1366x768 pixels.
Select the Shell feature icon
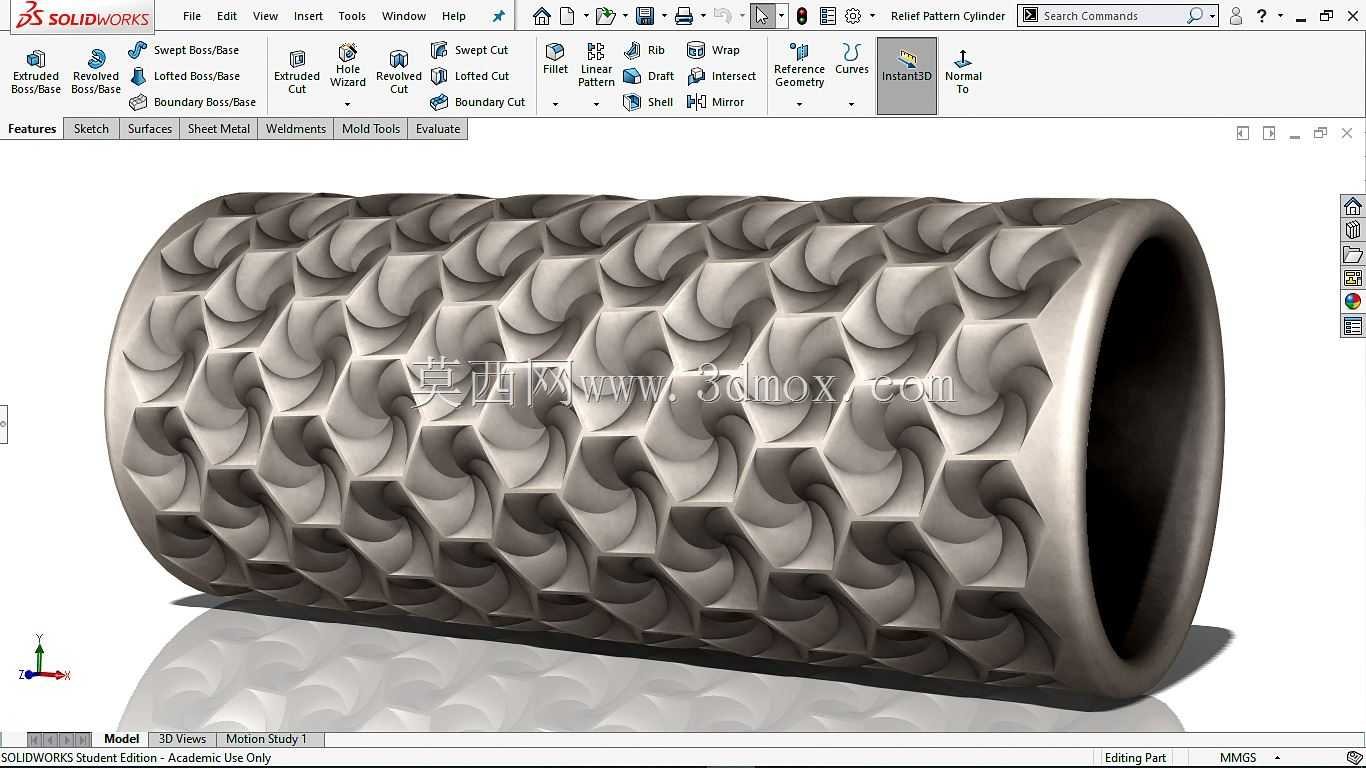point(632,102)
